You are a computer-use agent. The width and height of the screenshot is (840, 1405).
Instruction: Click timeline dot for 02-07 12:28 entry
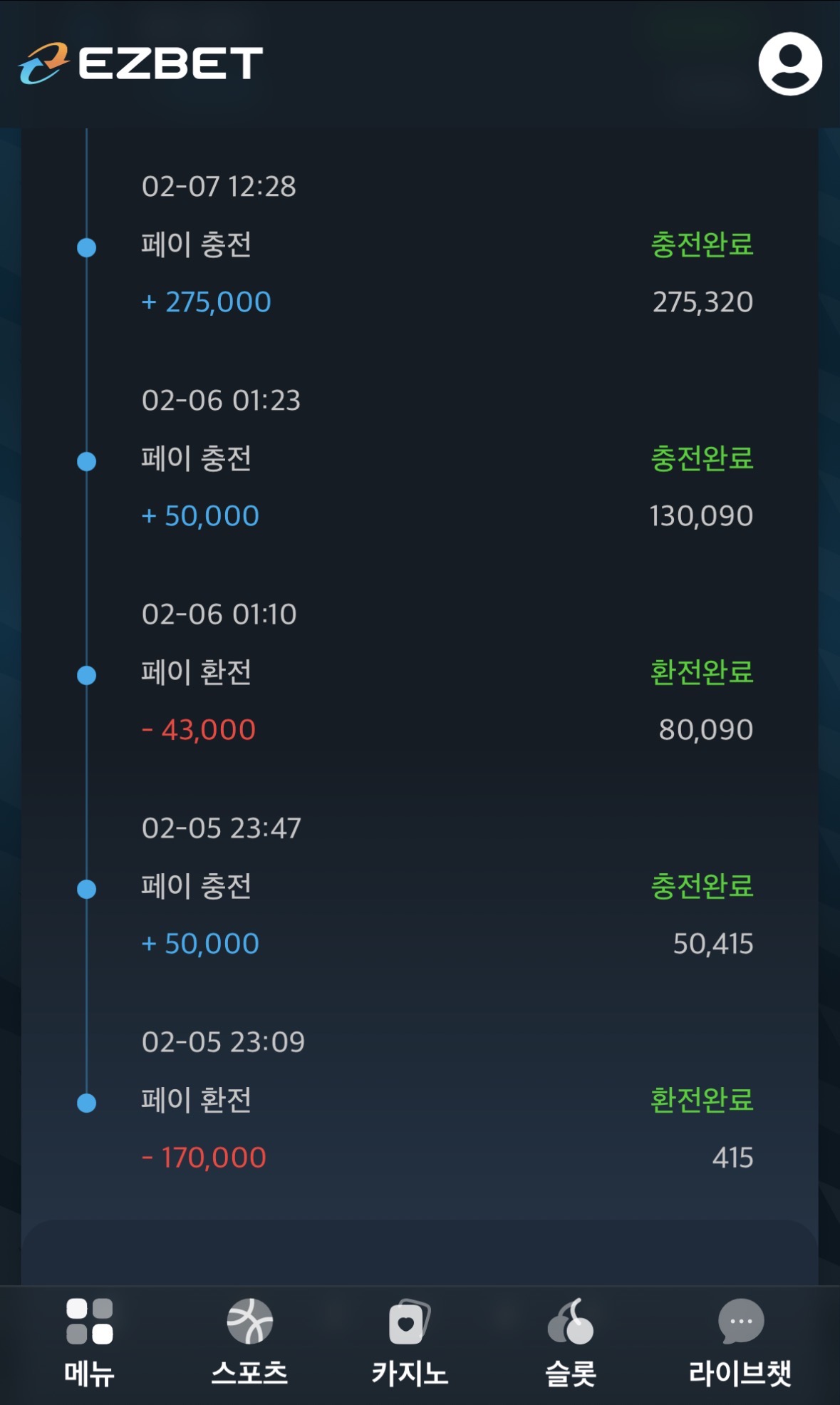point(87,247)
